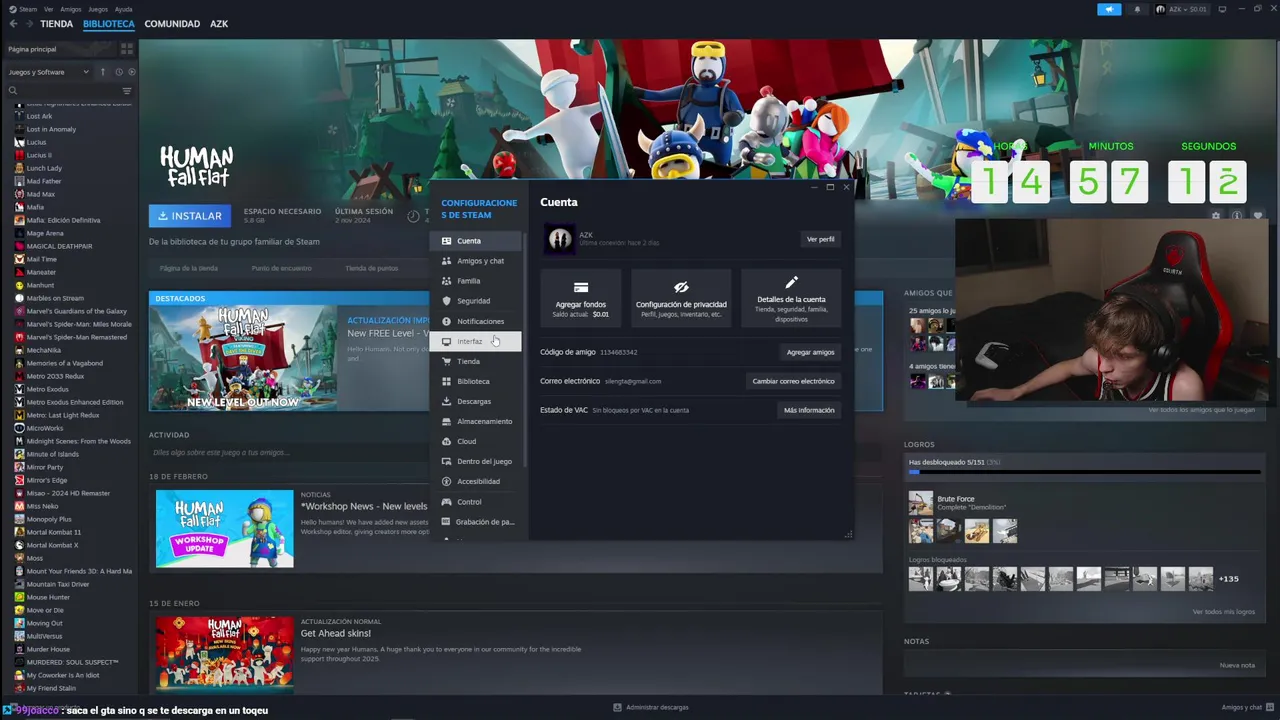Open Biblioteca settings section
The width and height of the screenshot is (1280, 720).
tap(476, 381)
